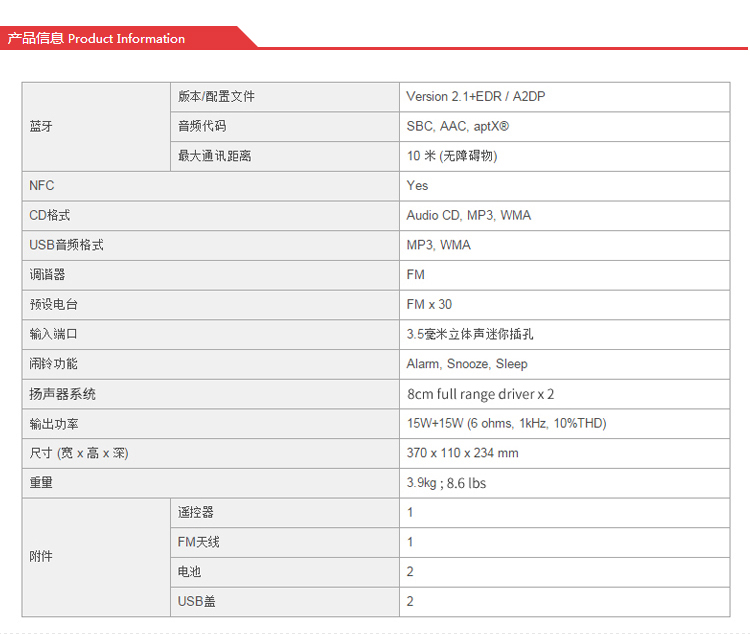Click the Audio CD, MP3, WMA value
Viewport: 750px width, 635px height.
(x=468, y=216)
